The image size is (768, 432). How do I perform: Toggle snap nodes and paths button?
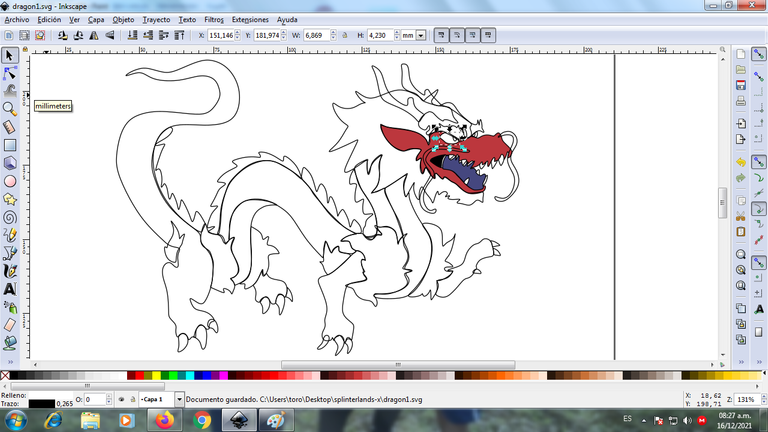coord(758,162)
